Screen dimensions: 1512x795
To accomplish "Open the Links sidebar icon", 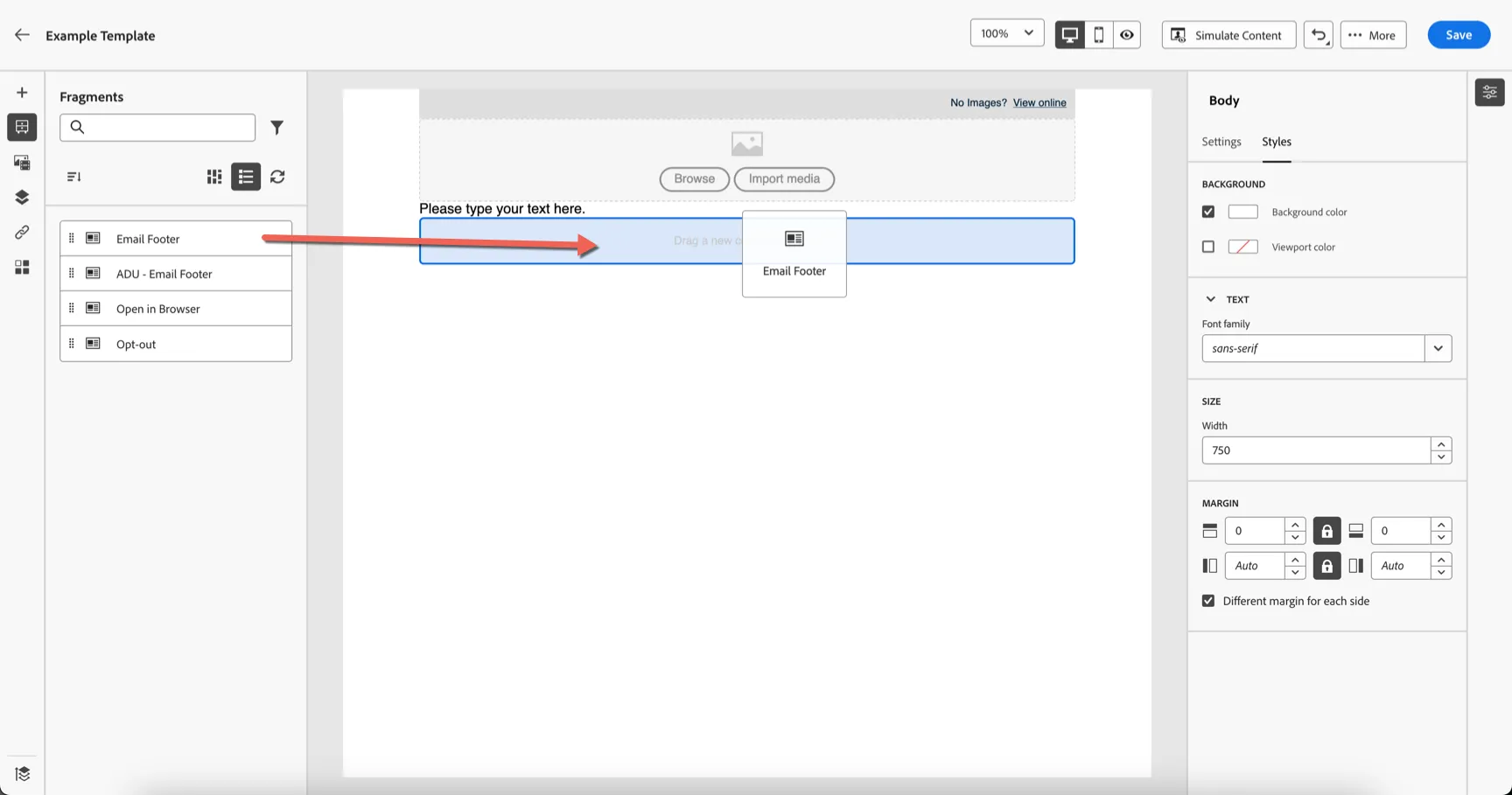I will pyautogui.click(x=22, y=233).
